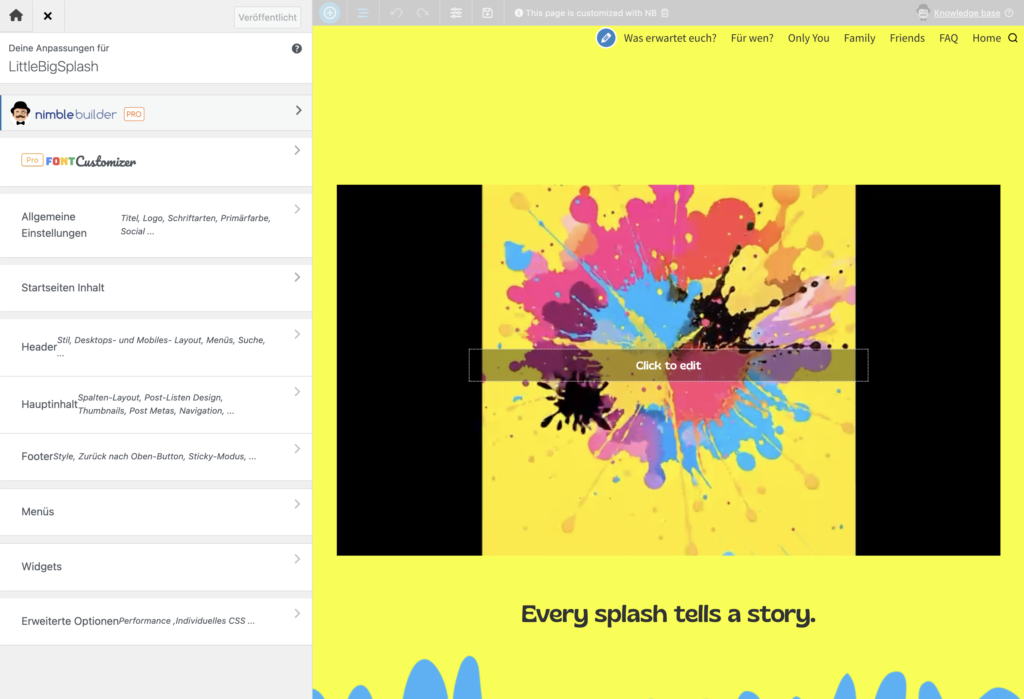
Task: Go to the FAQ menu item
Action: (948, 38)
